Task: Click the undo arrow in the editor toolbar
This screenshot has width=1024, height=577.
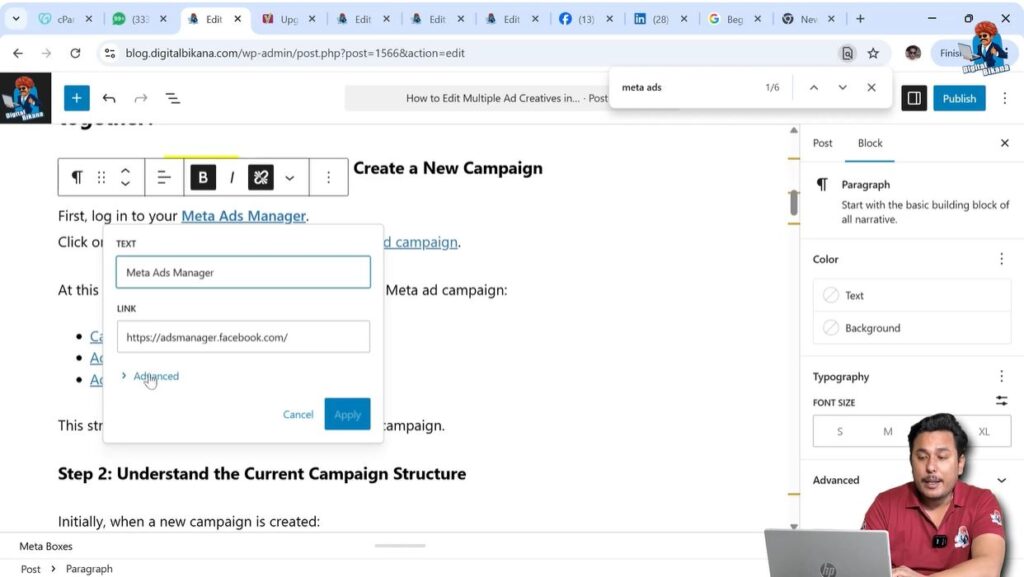Action: click(x=110, y=98)
